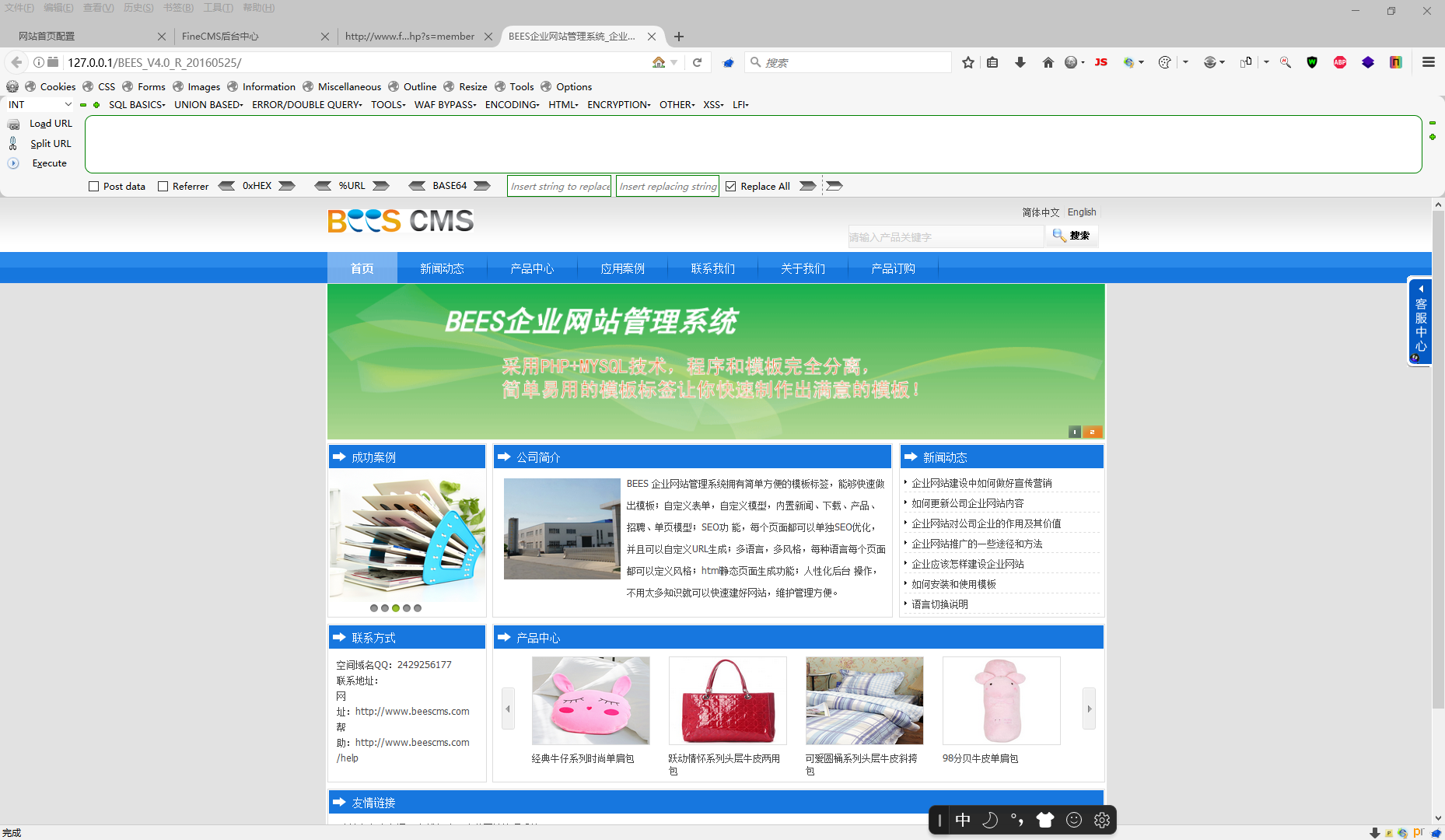Open the SQL BASICS dropdown

point(136,104)
